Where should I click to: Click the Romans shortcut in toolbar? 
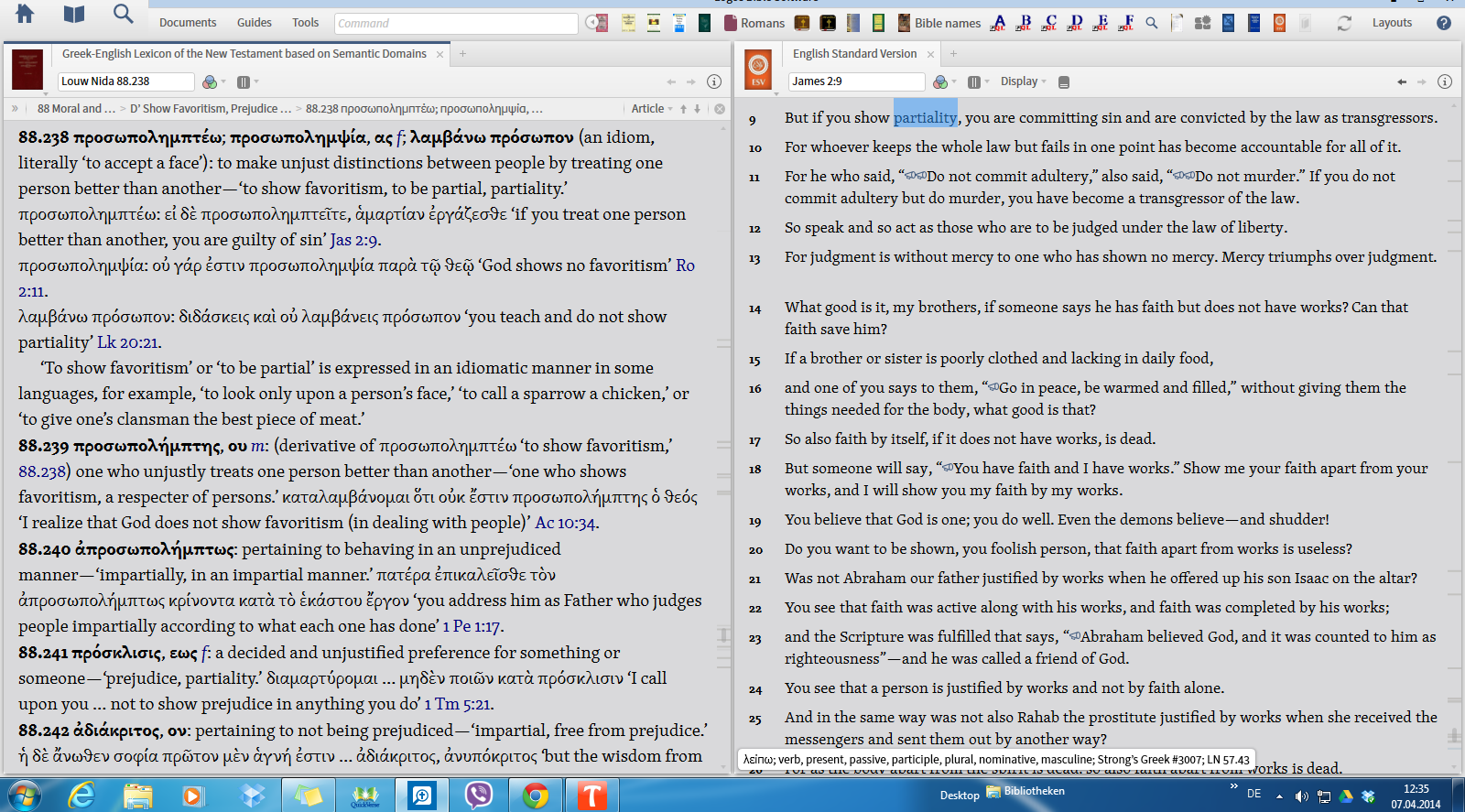(x=754, y=23)
